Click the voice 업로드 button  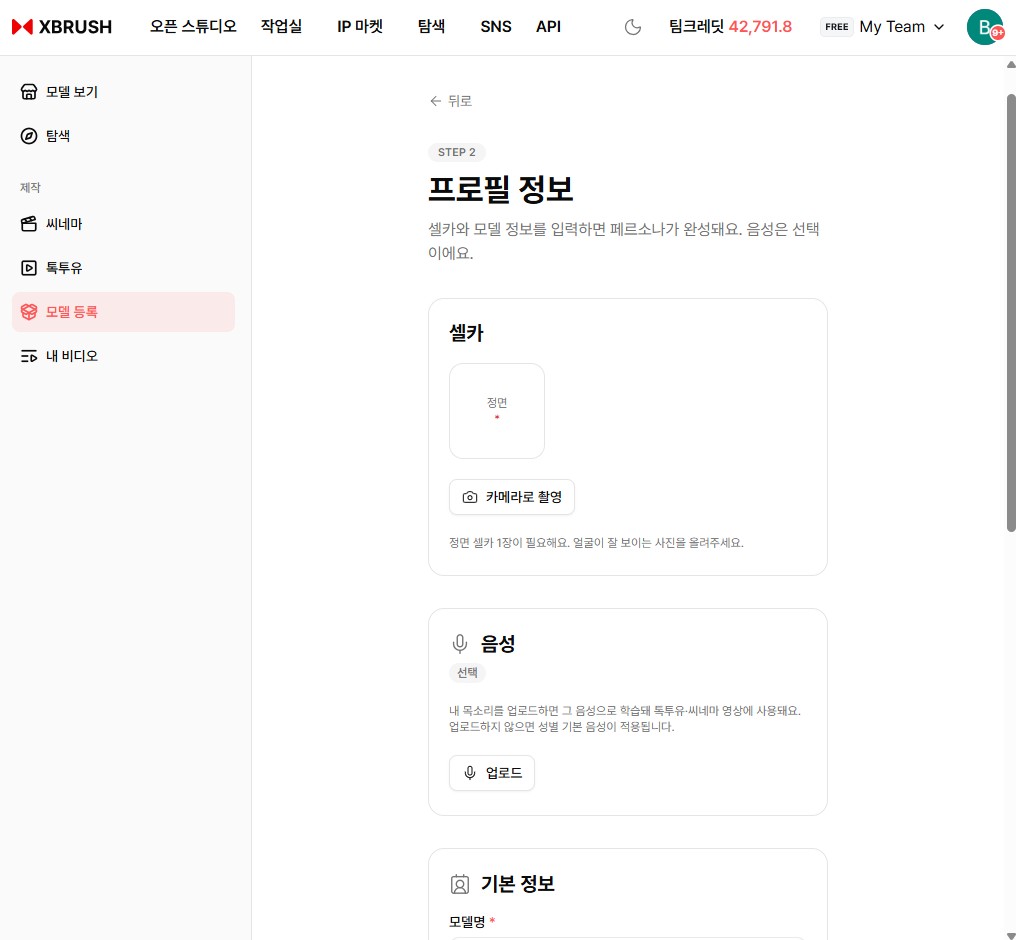click(x=492, y=773)
